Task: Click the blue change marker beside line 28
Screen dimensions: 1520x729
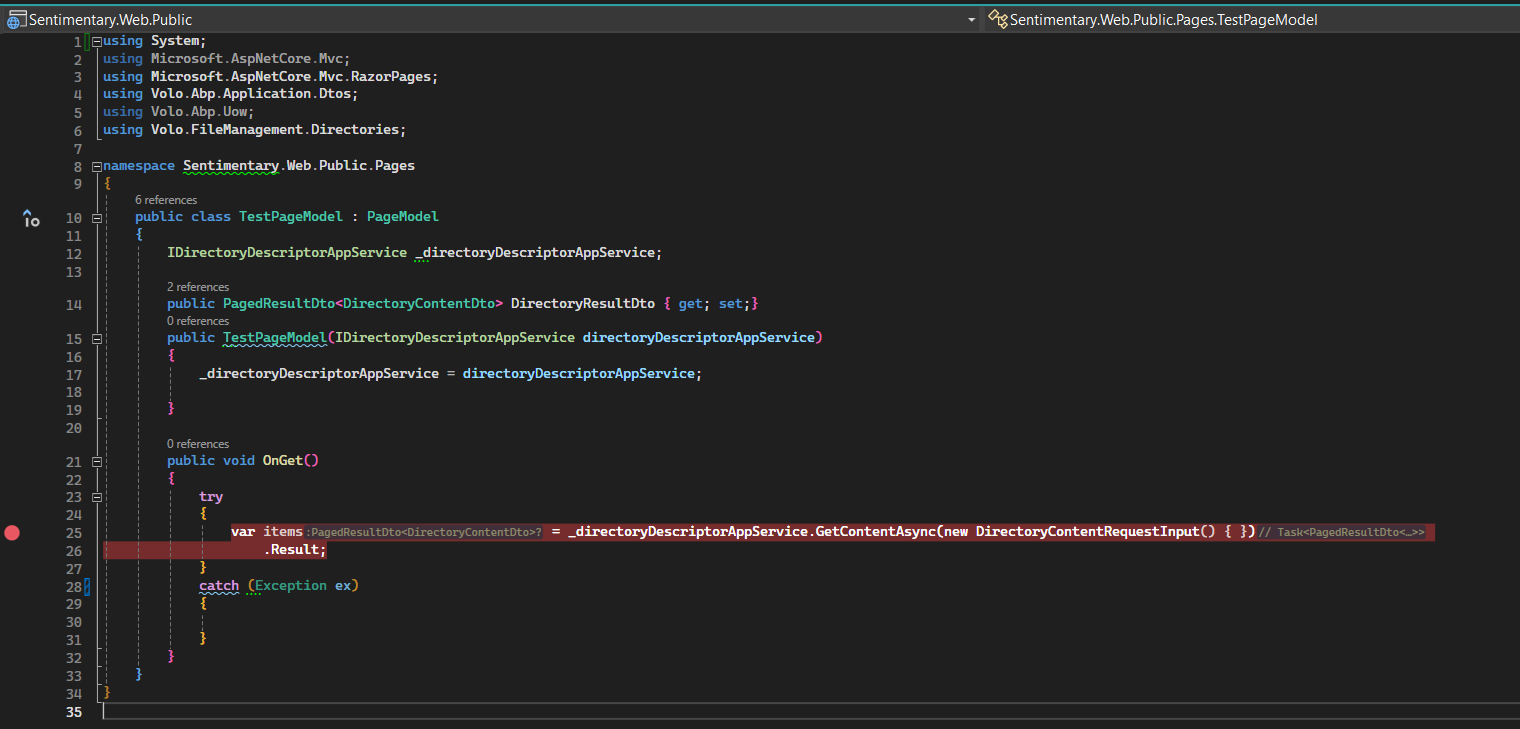Action: click(88, 586)
